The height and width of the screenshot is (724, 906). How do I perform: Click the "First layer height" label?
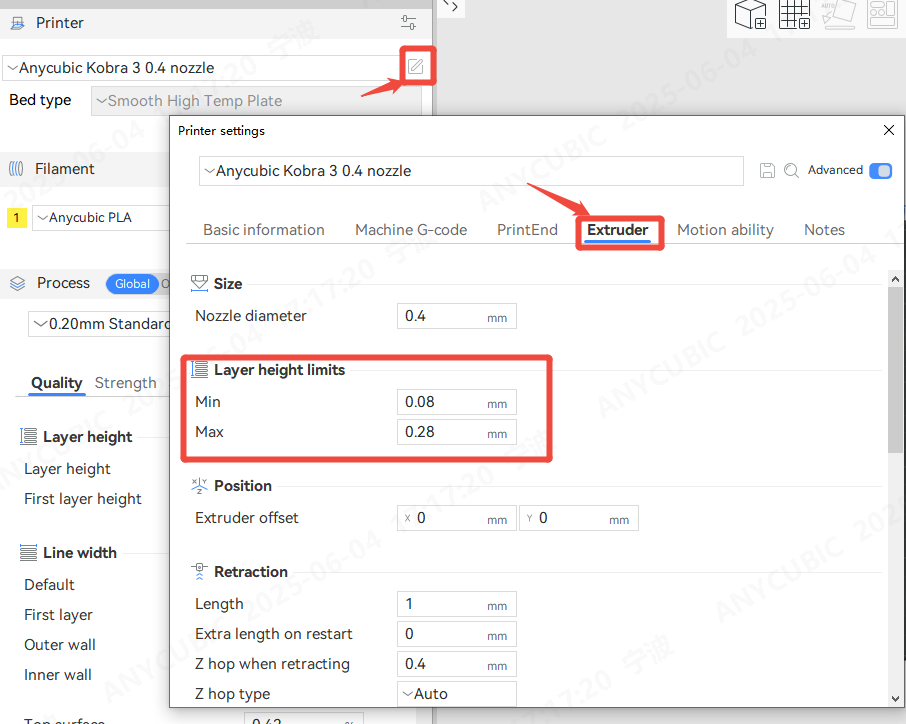tap(83, 499)
